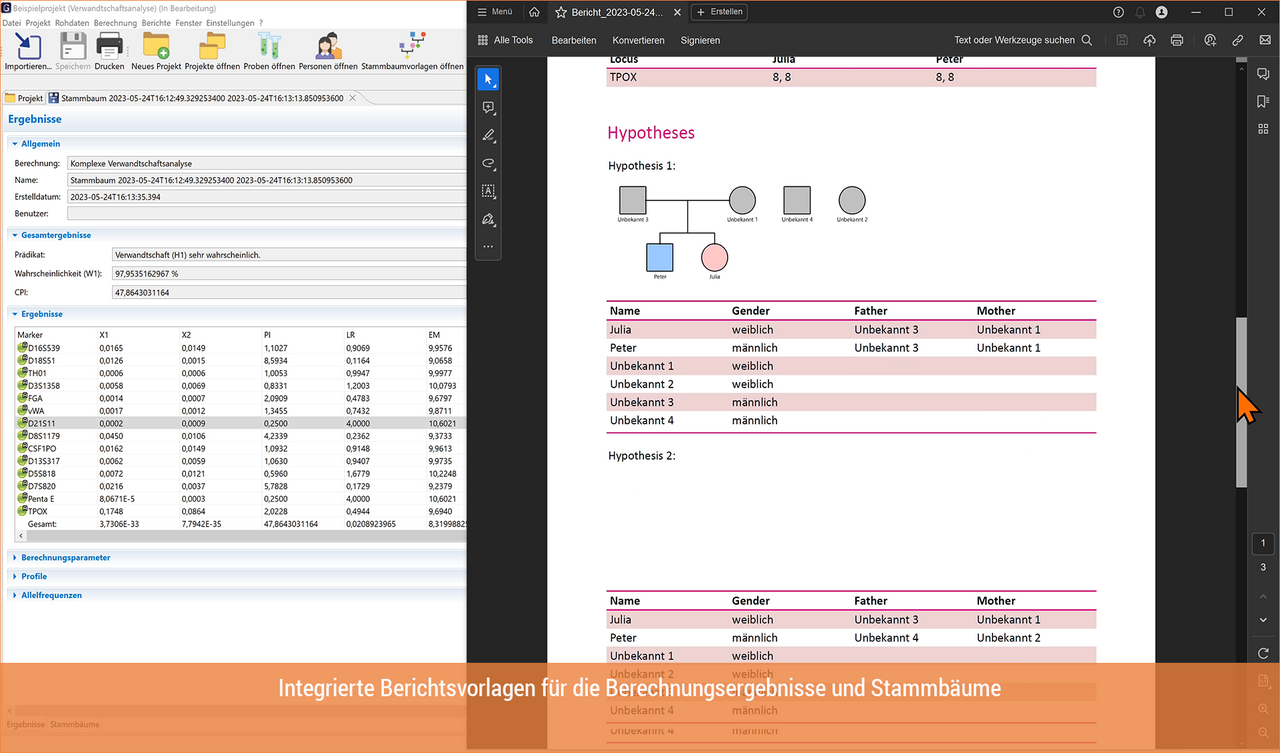Print the PDF with the printer icon

[1177, 40]
